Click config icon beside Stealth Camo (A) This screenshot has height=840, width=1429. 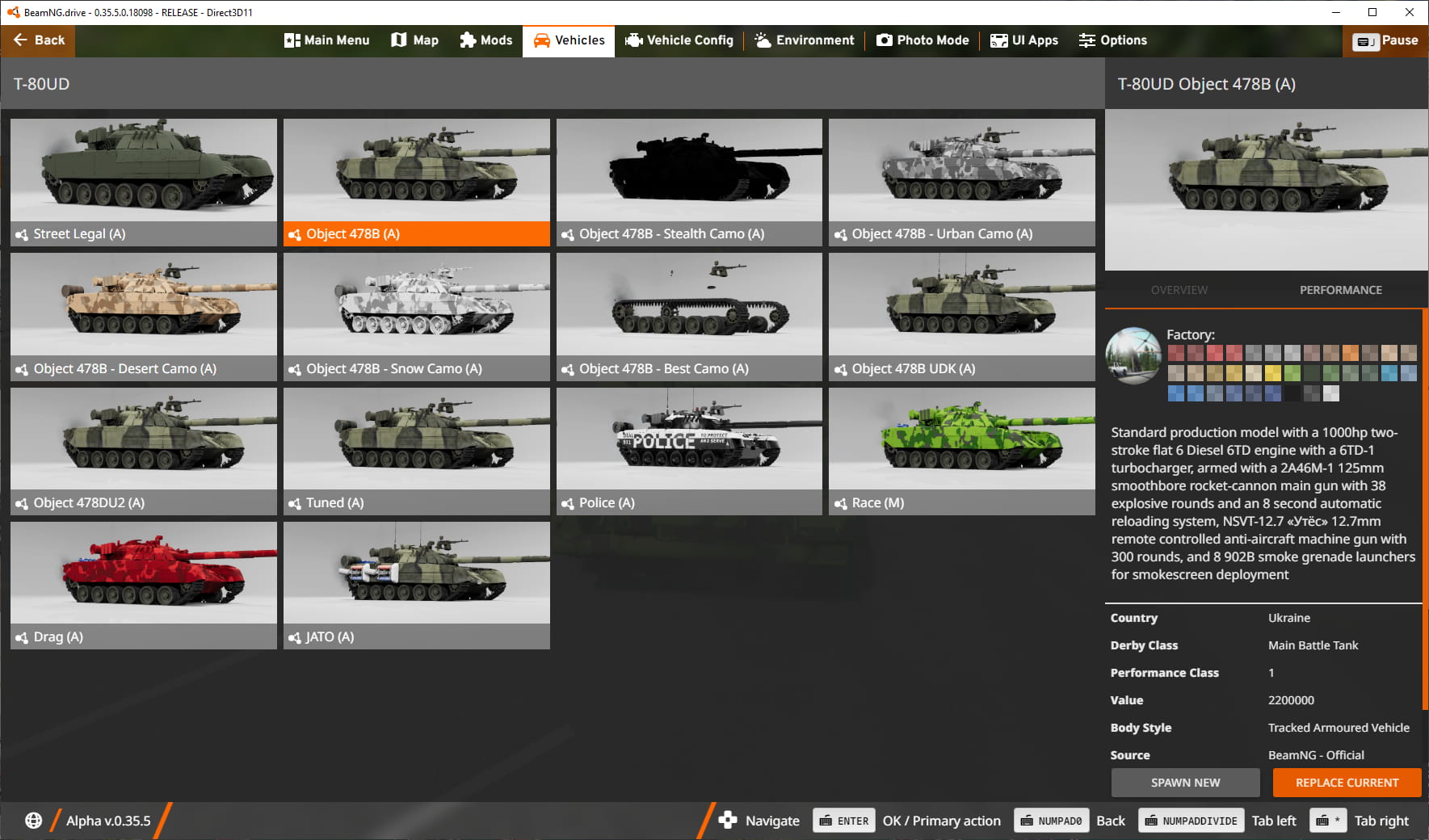pyautogui.click(x=568, y=234)
